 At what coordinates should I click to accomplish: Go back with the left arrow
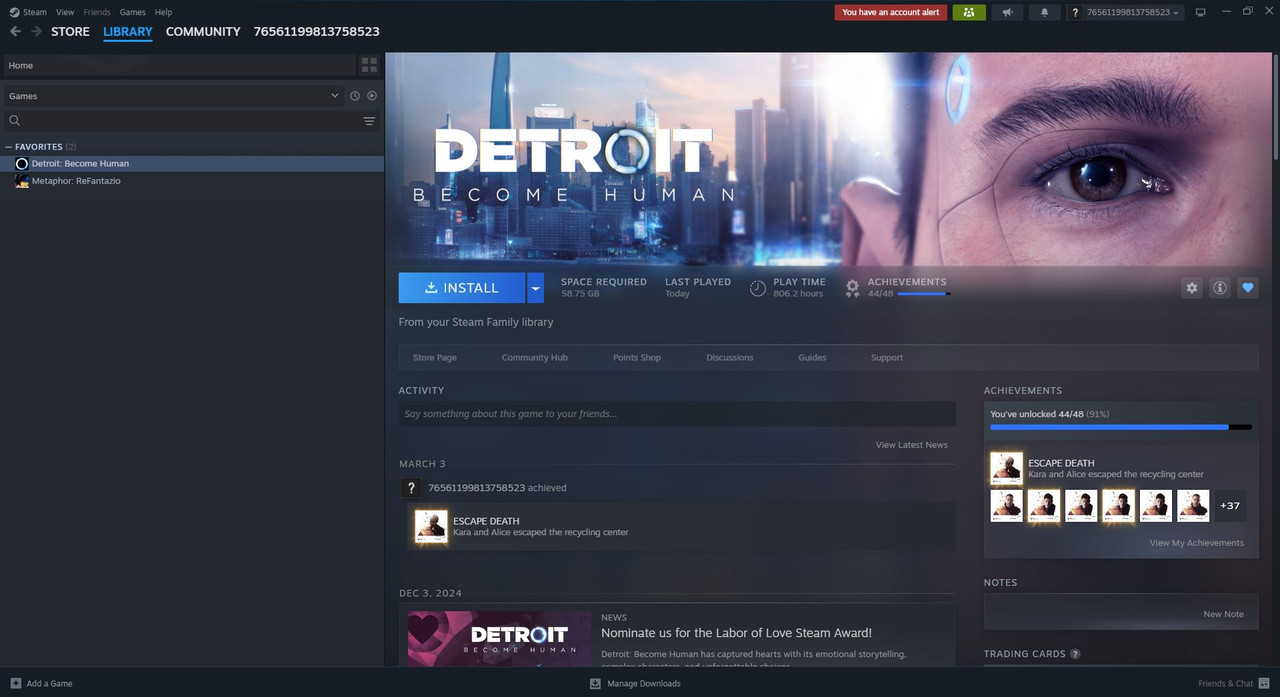pos(15,32)
